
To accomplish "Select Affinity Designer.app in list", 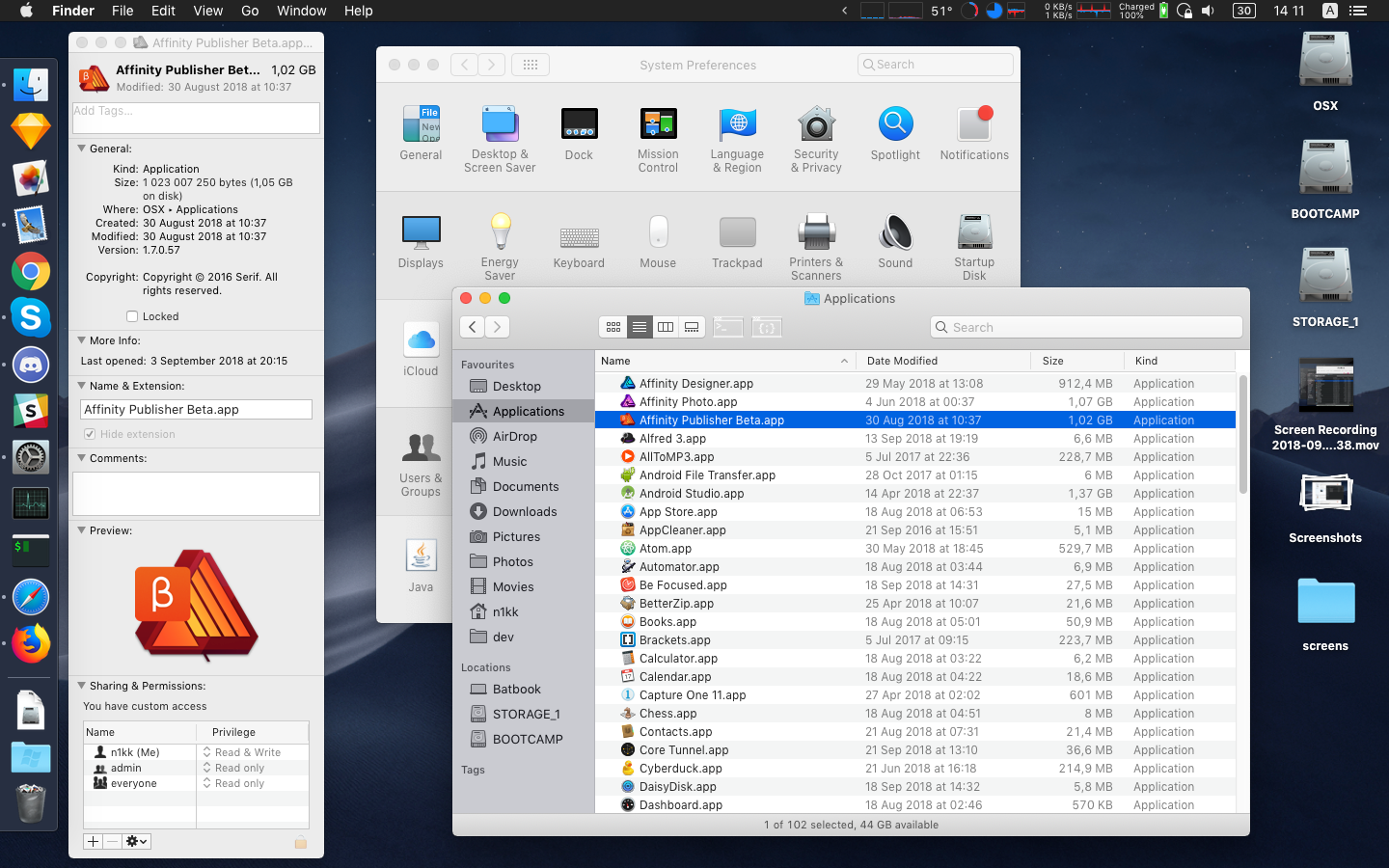I will tap(915, 383).
